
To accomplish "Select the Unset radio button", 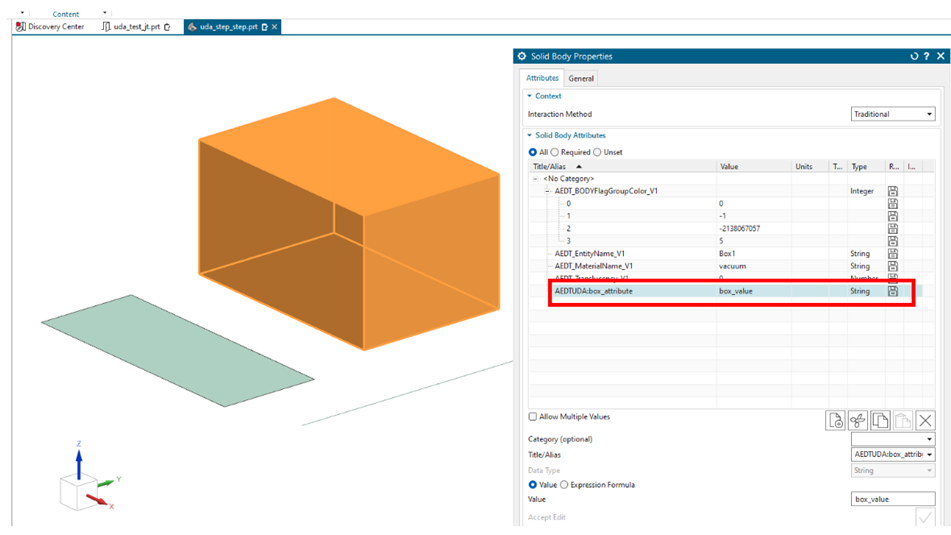I will click(x=597, y=152).
